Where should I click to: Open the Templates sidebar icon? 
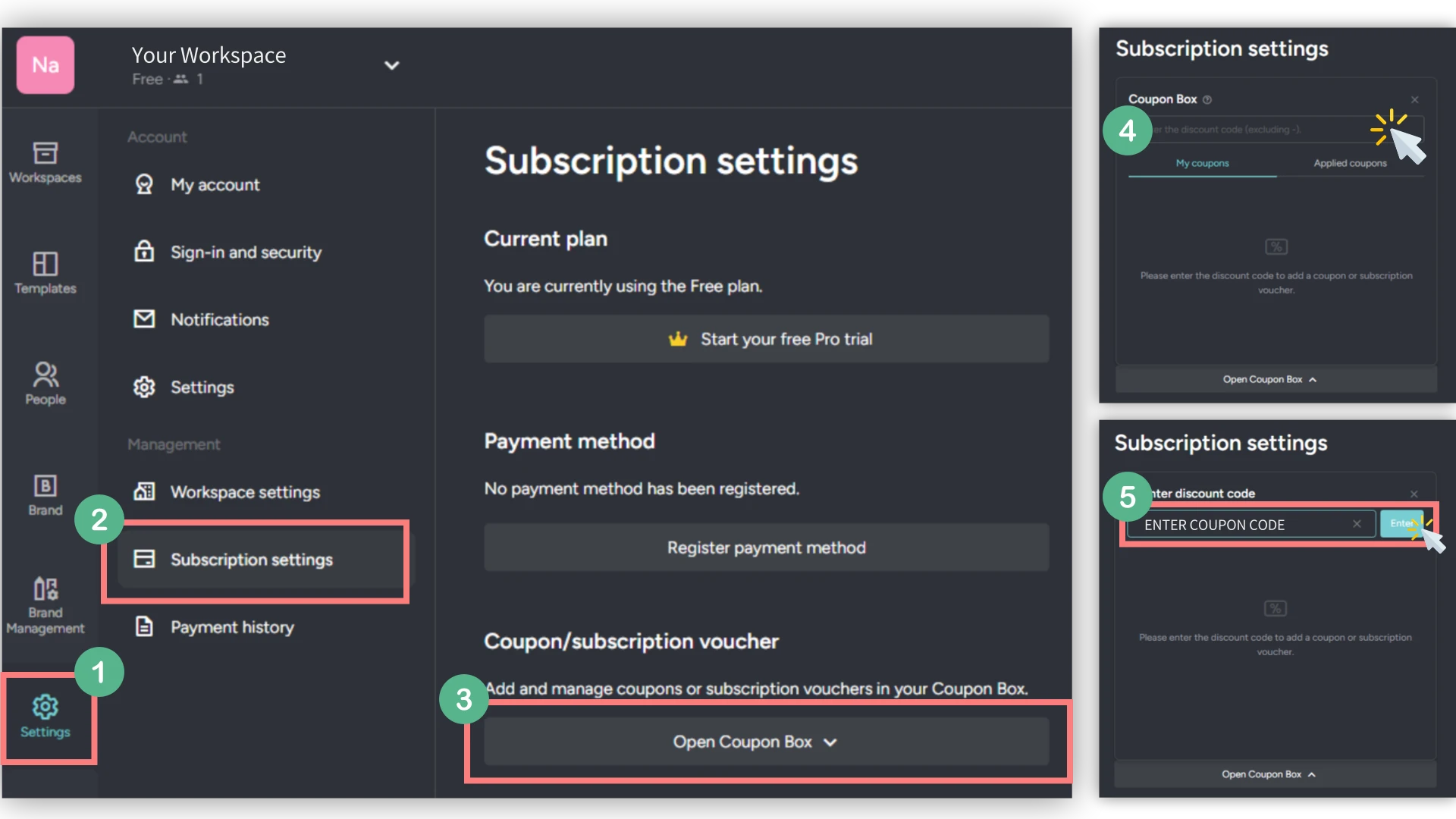click(x=45, y=273)
